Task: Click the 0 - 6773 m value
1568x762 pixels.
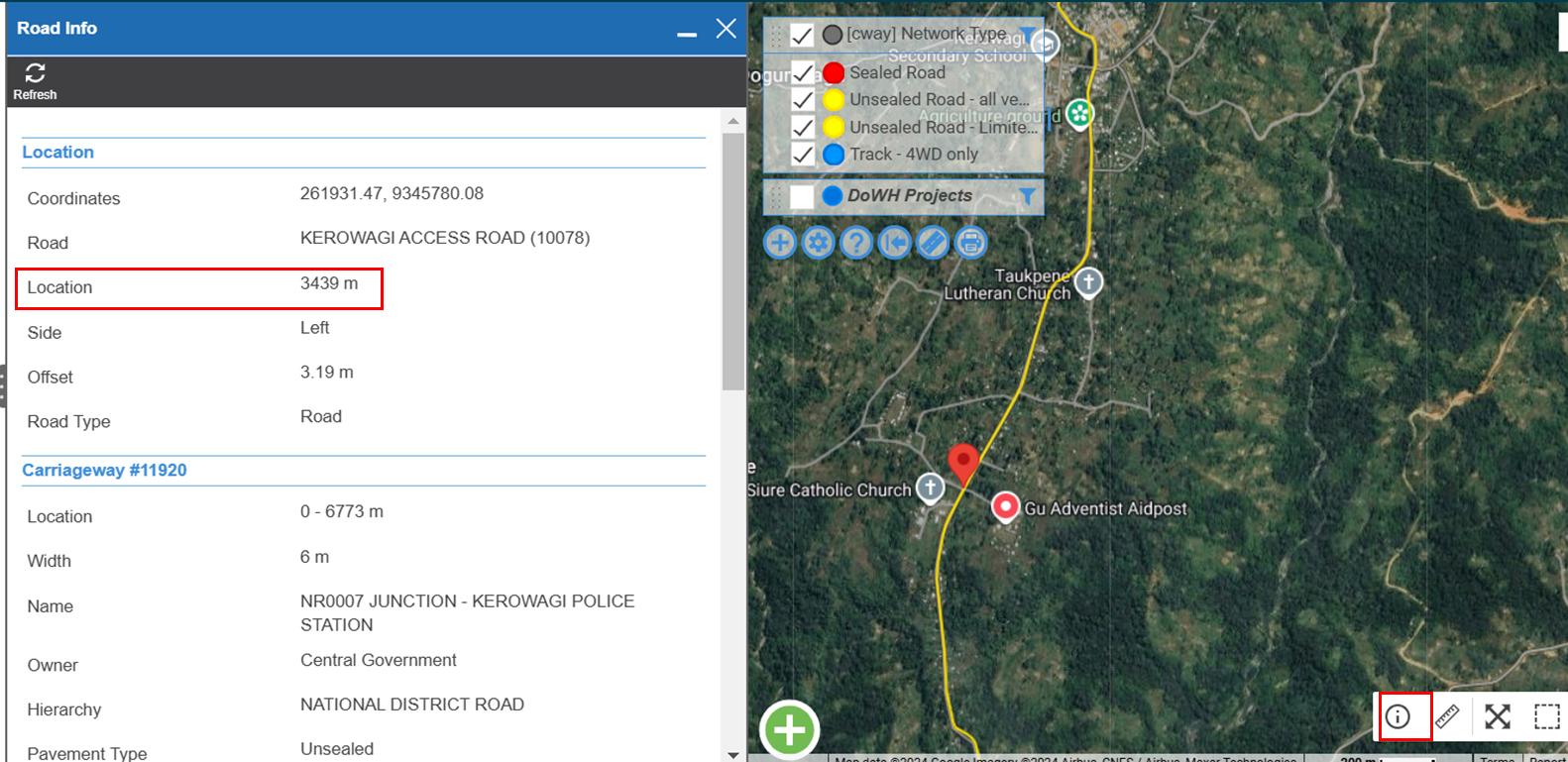Action: click(x=342, y=512)
